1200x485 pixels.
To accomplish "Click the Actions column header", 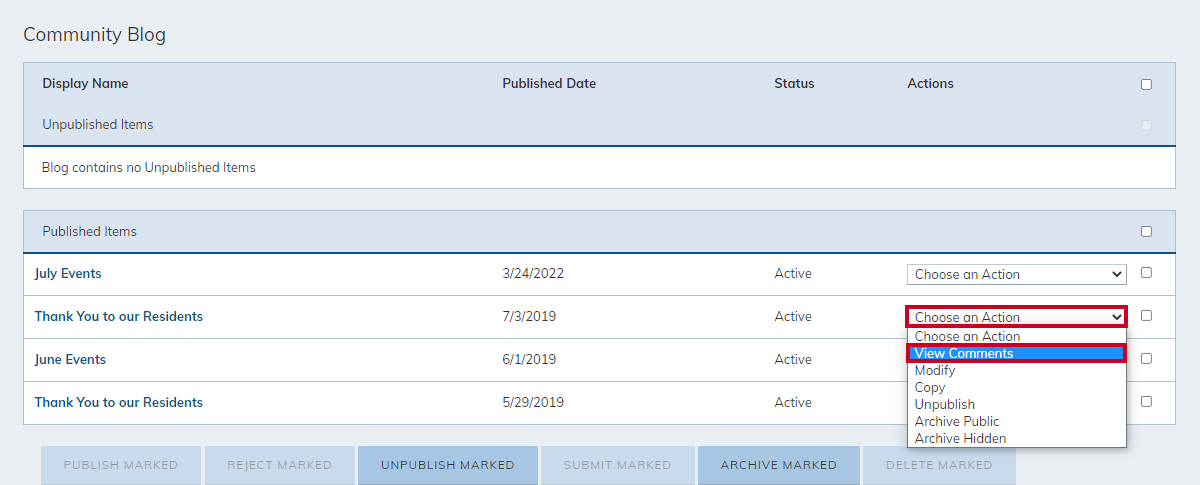I will (930, 84).
